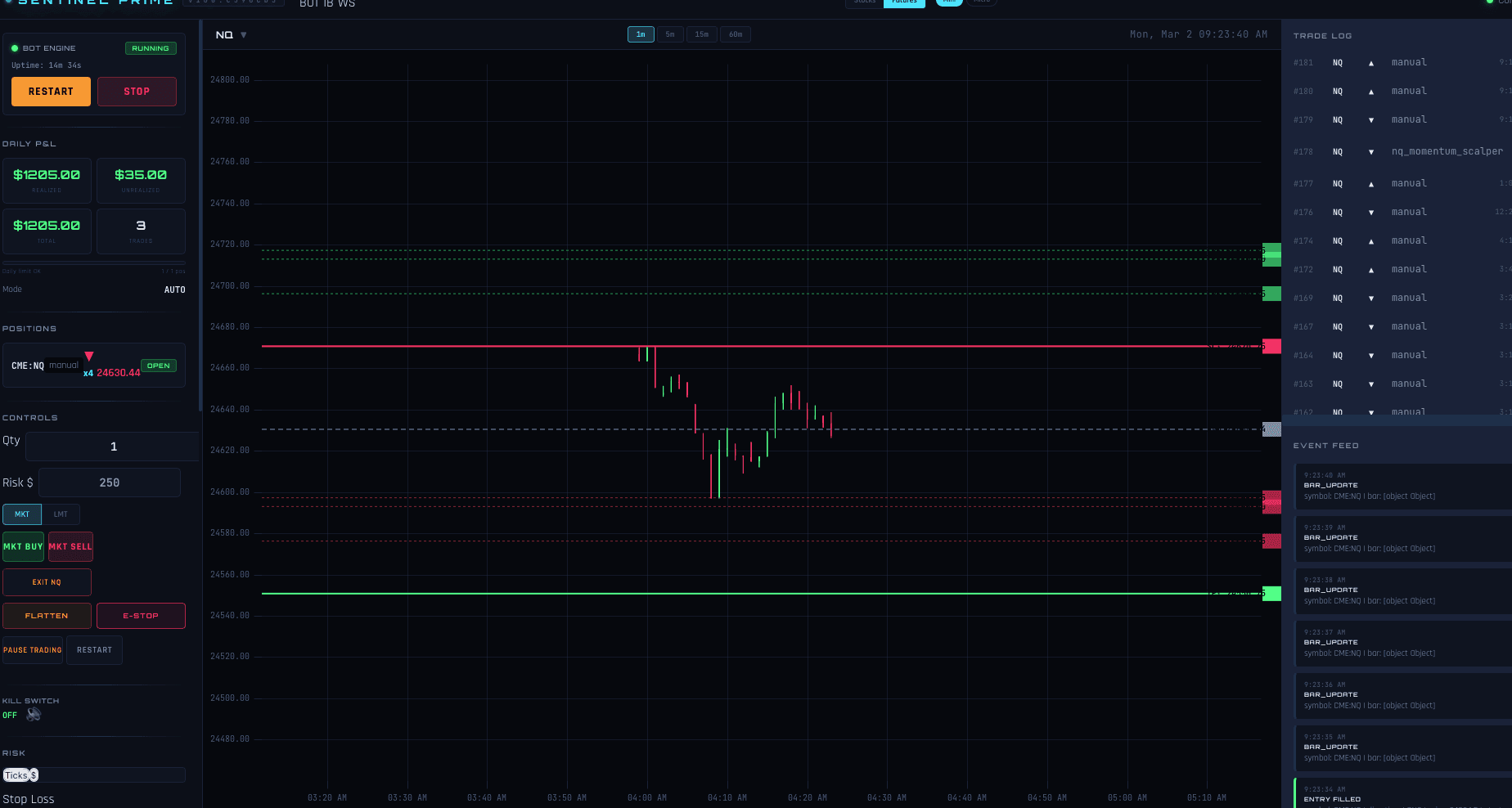
Task: Click the red position marker above CME:NQ
Action: [89, 355]
